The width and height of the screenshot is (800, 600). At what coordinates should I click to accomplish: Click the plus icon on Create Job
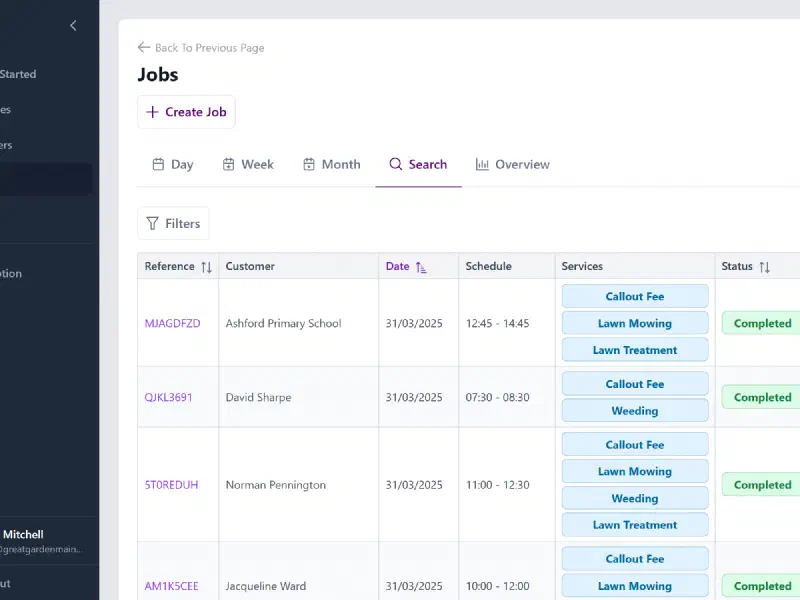[x=152, y=112]
